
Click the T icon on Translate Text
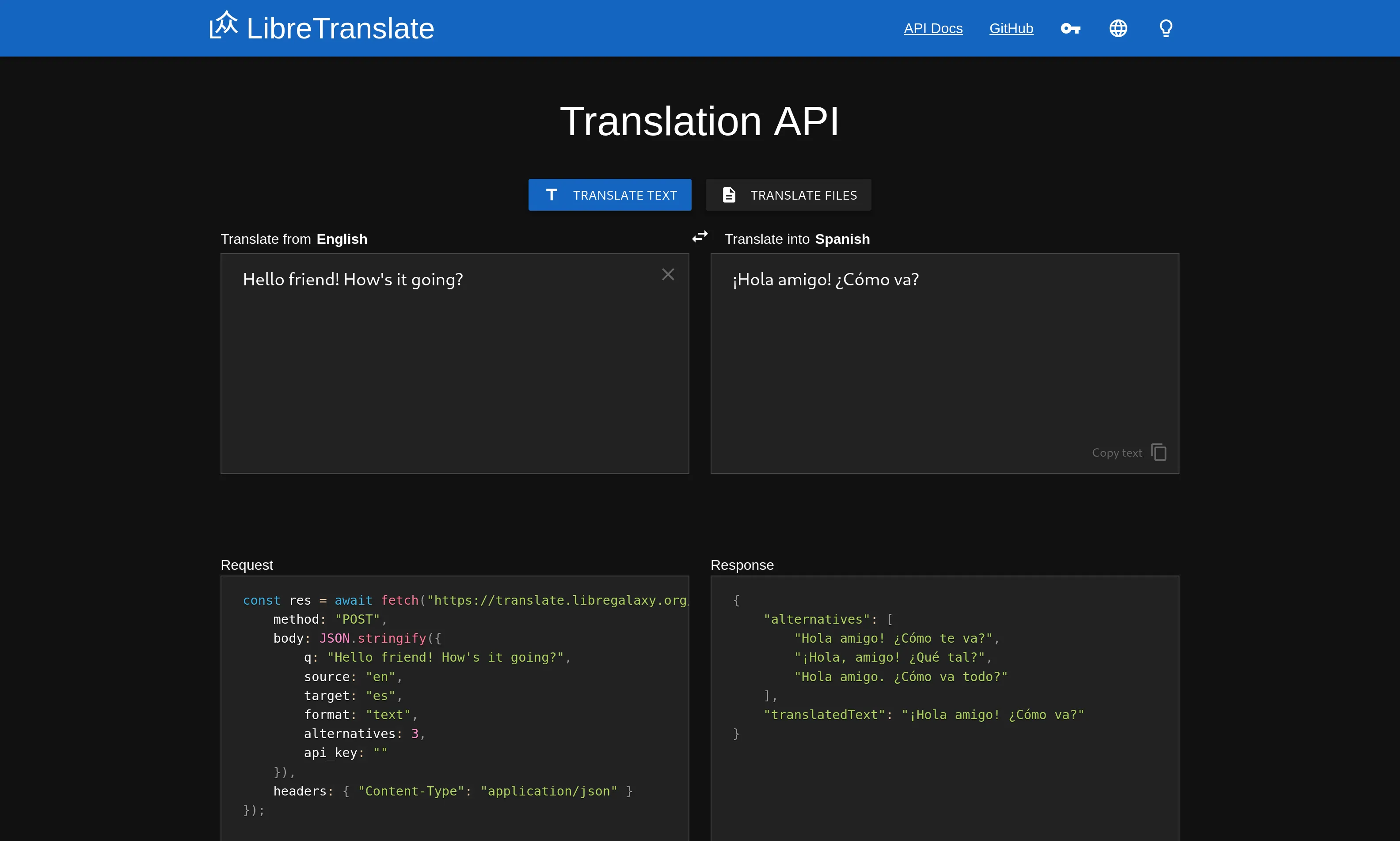pos(551,195)
